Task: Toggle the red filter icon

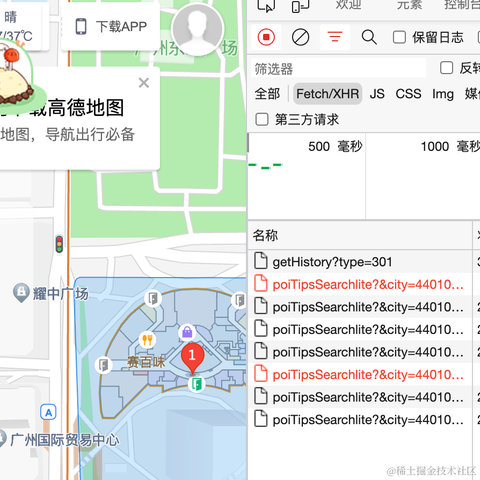Action: point(335,37)
